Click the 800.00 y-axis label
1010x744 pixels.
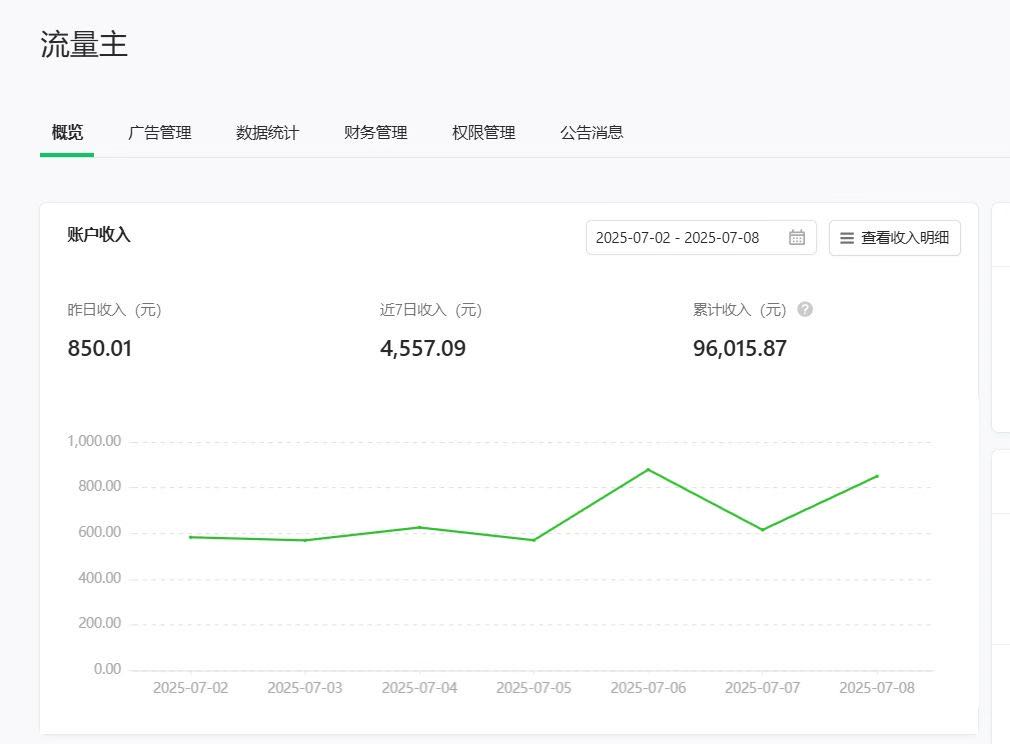point(100,486)
